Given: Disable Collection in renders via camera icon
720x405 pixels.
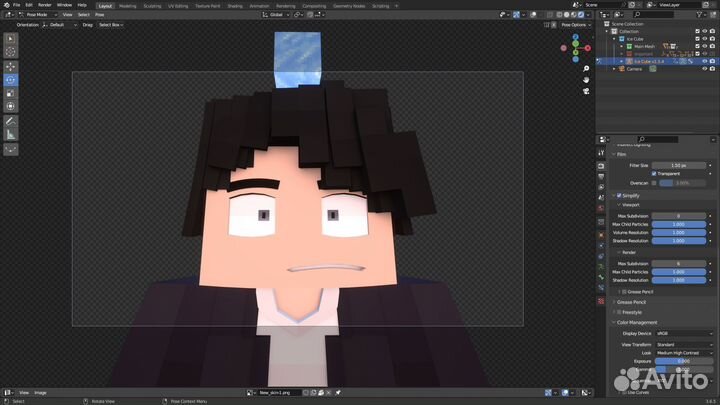Looking at the screenshot, I should click(712, 31).
